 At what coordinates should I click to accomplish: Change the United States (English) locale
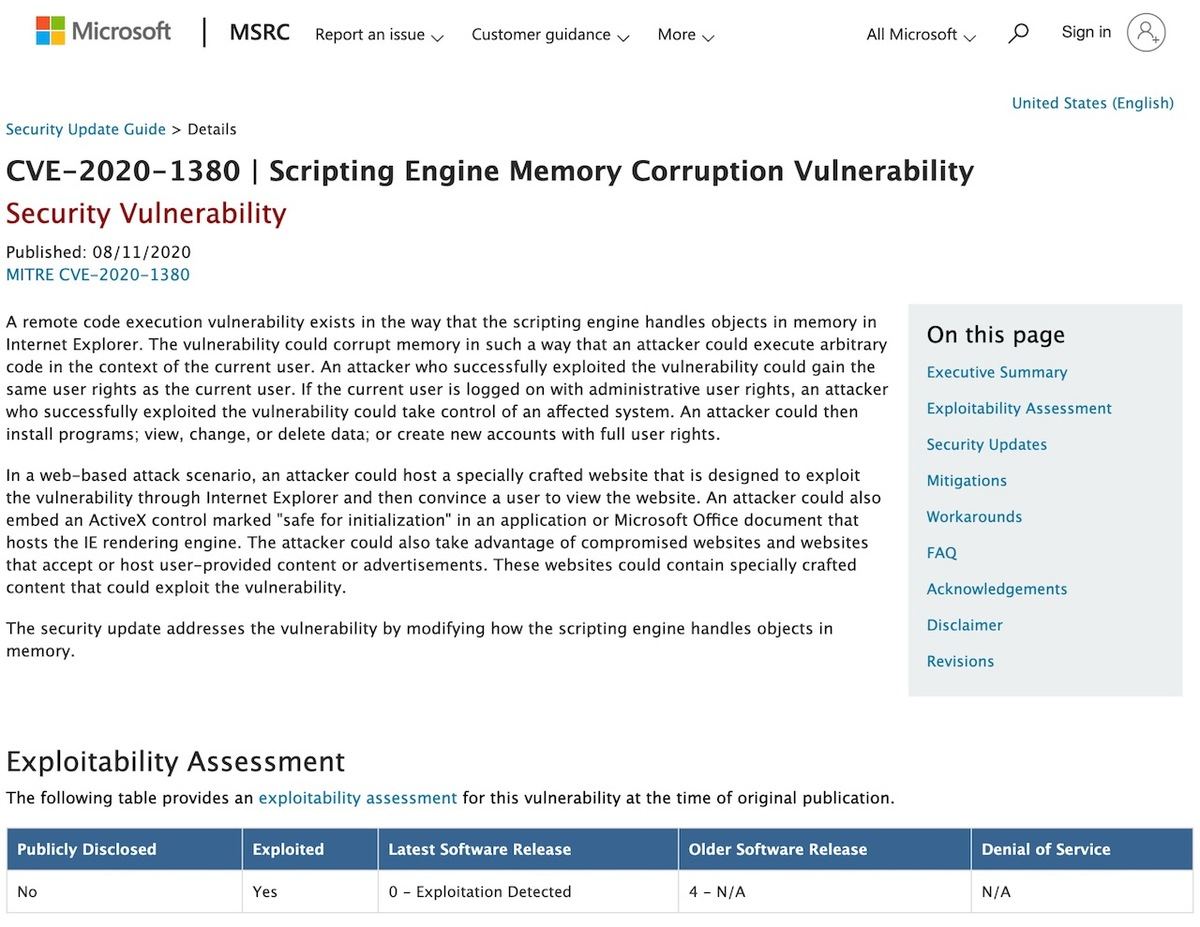pyautogui.click(x=1092, y=103)
